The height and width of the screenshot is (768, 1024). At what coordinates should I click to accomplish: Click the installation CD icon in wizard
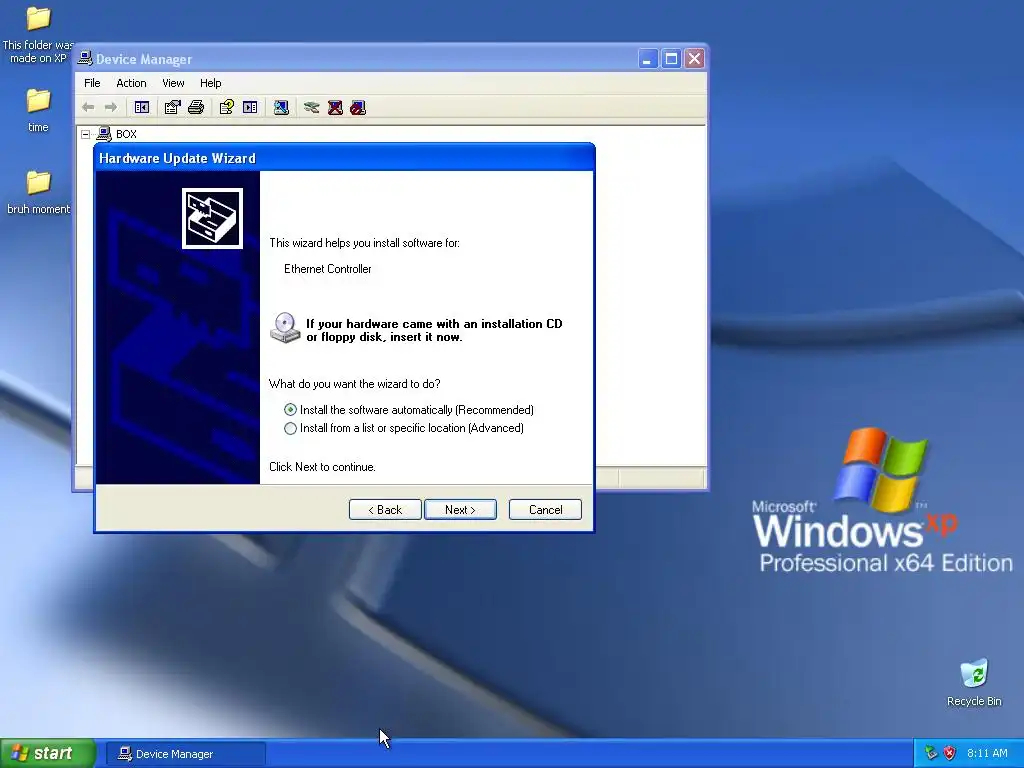(285, 328)
